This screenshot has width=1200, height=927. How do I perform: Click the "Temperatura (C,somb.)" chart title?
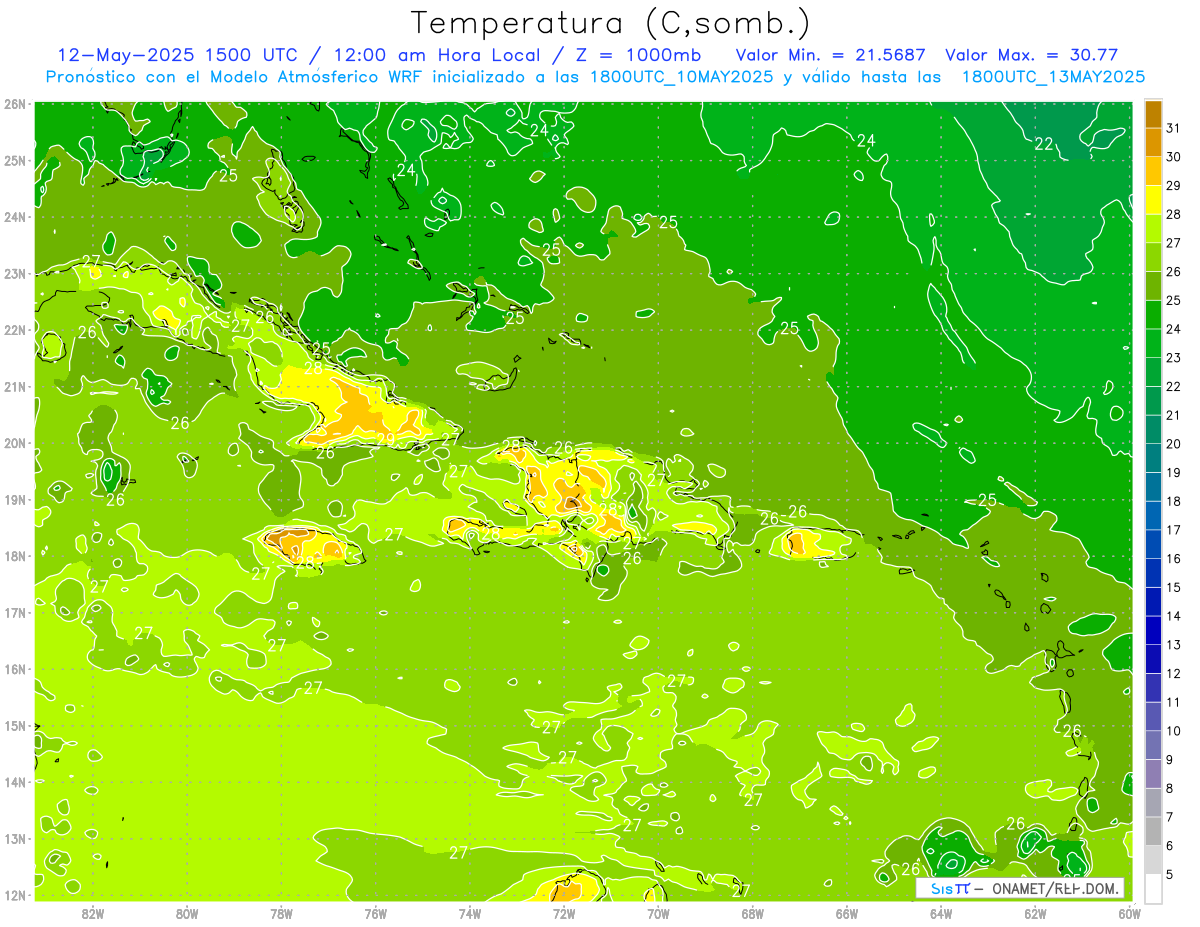click(x=611, y=23)
